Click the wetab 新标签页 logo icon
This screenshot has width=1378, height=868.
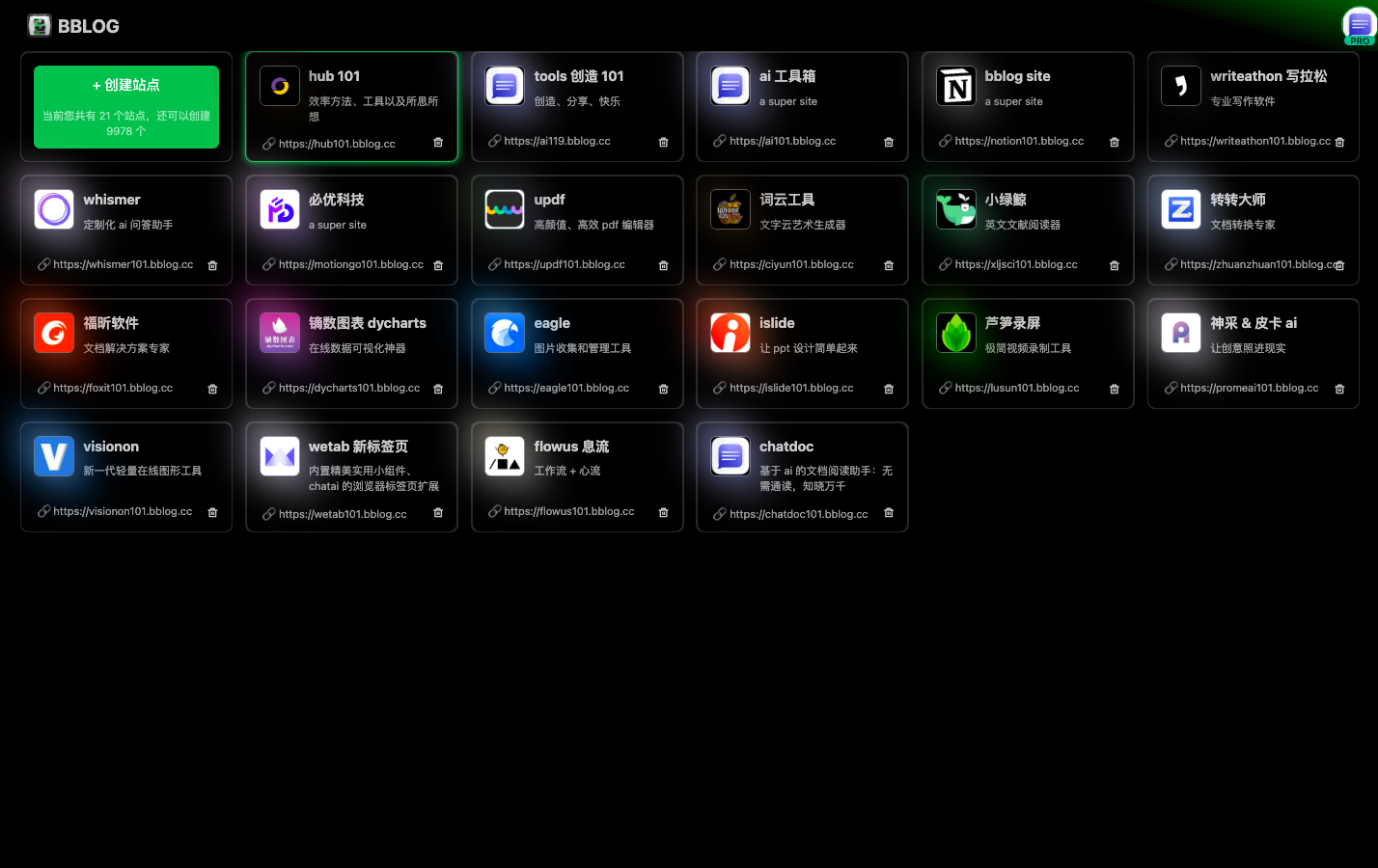(x=280, y=456)
